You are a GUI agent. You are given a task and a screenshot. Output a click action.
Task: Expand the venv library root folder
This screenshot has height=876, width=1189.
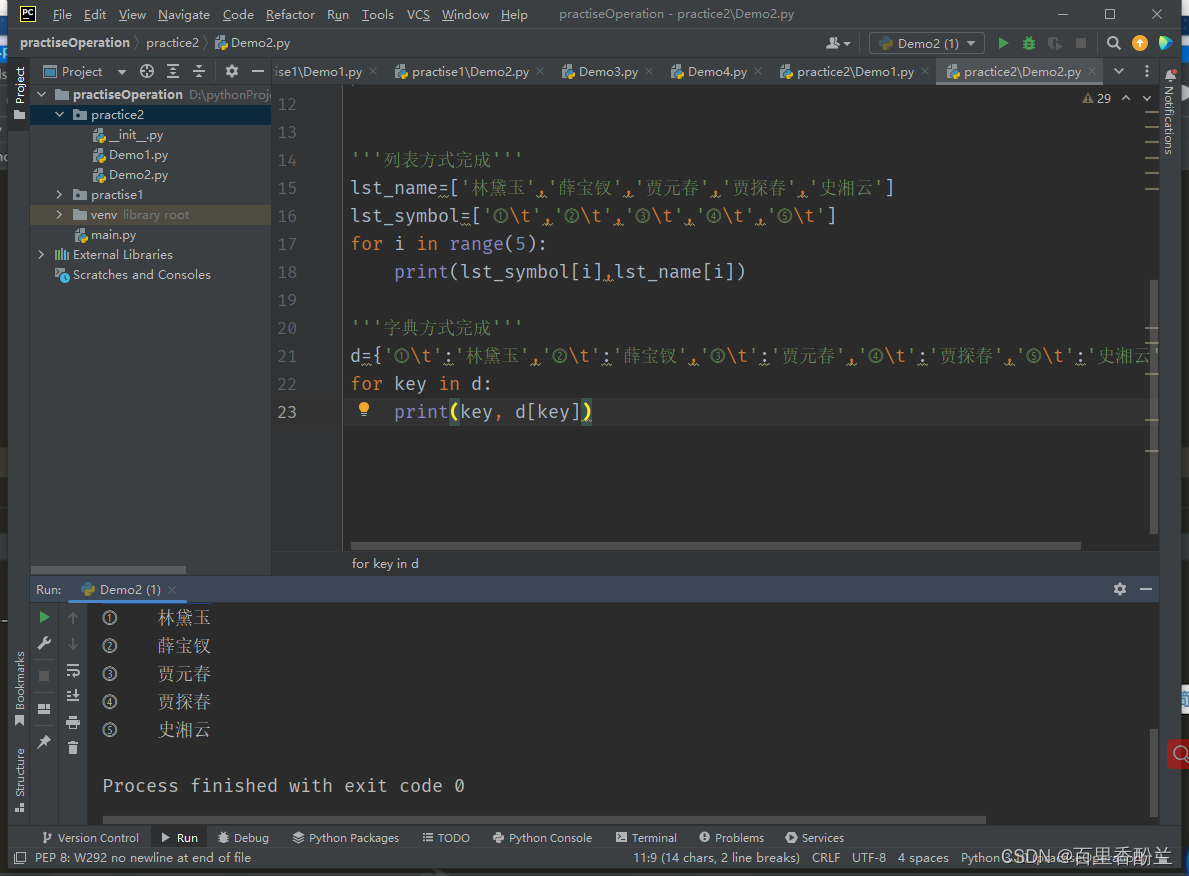[x=59, y=215]
